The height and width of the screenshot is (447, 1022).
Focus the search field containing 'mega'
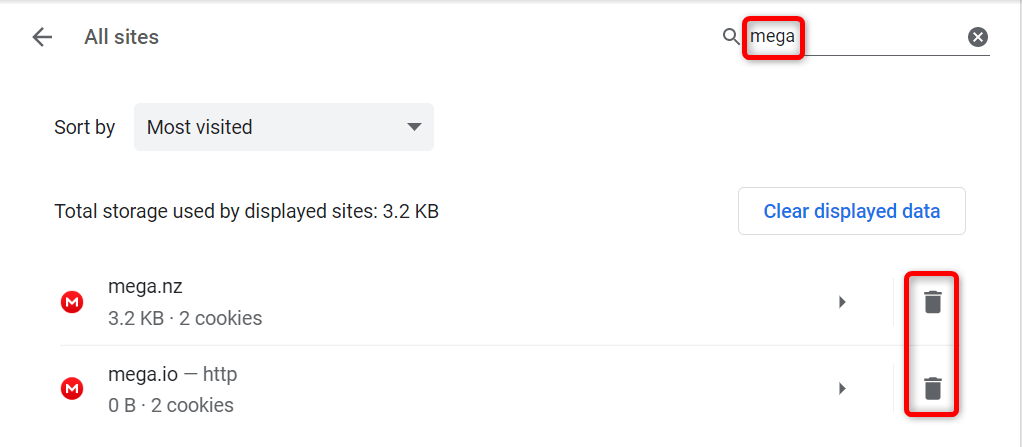860,37
